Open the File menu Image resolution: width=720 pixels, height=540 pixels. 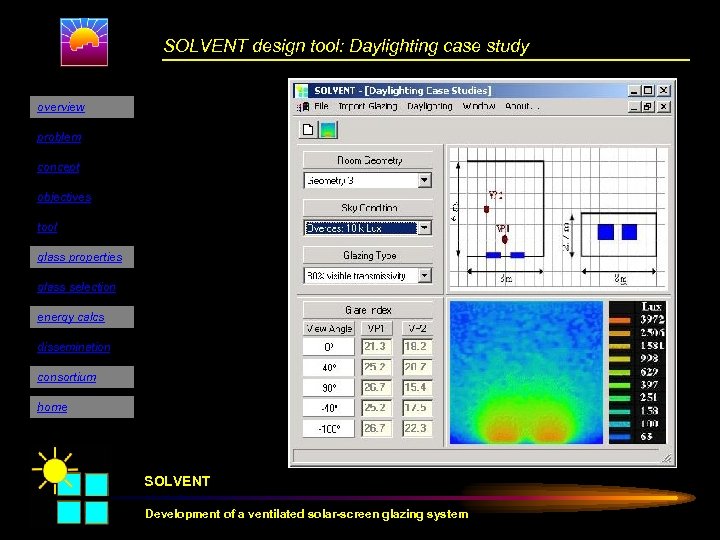point(321,107)
